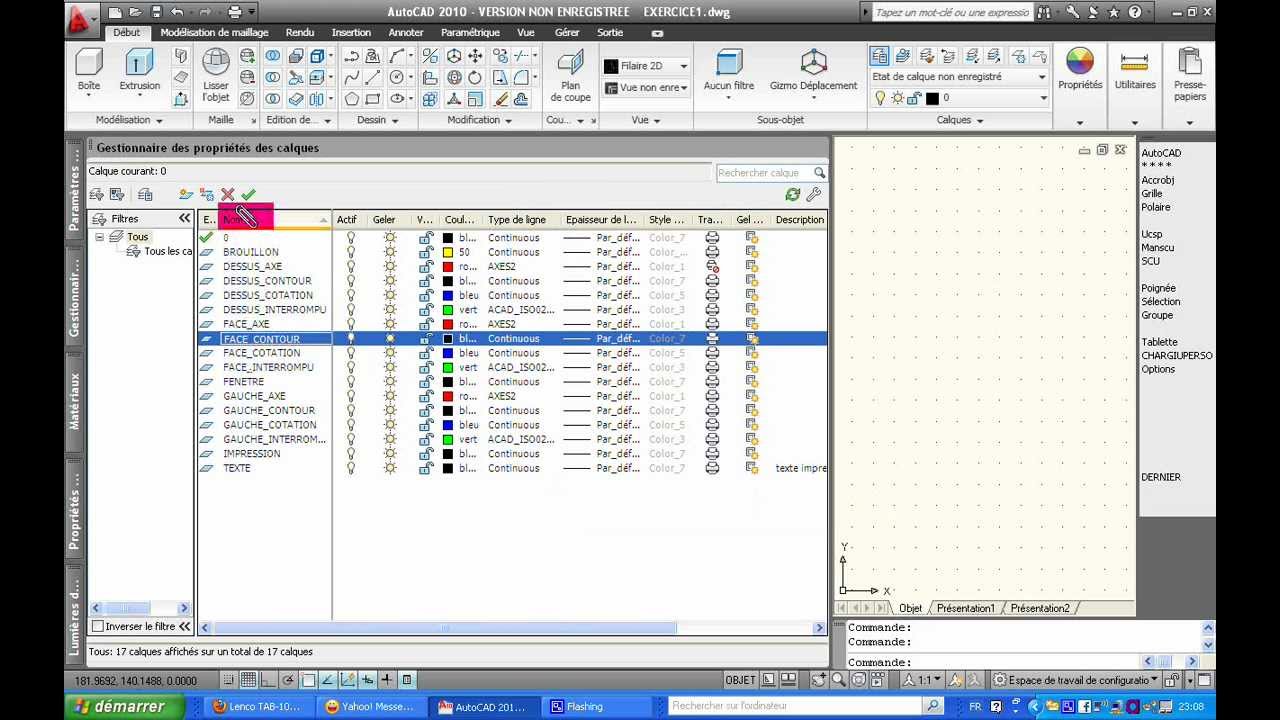
Task: Click the Lisser l'objet mesh tool
Action: (215, 75)
